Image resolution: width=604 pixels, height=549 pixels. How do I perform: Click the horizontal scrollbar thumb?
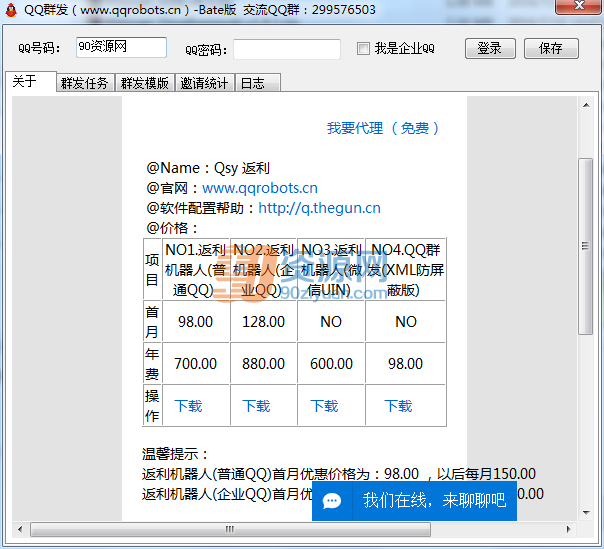[x=230, y=529]
